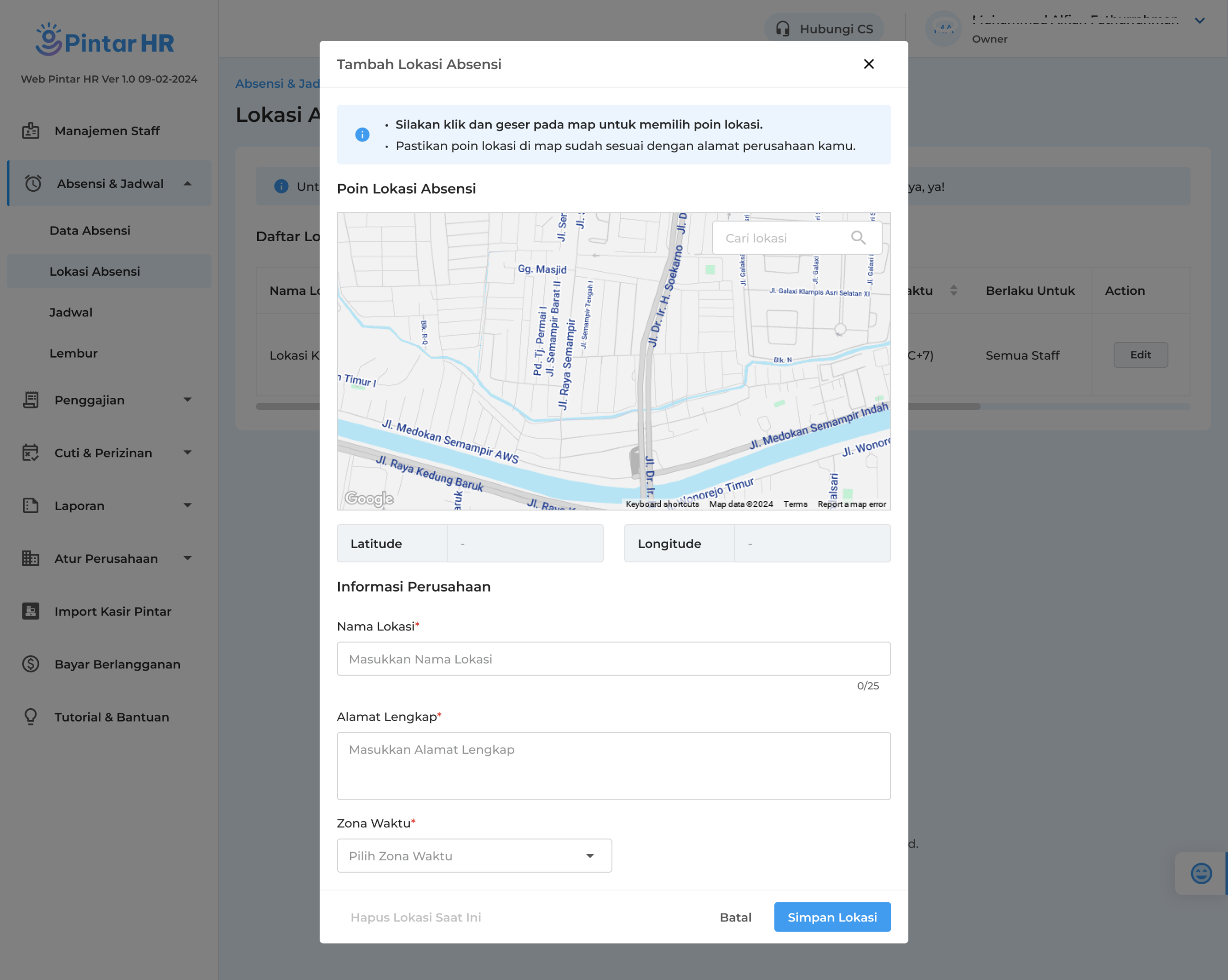This screenshot has height=980, width=1228.
Task: Open the Pilih Zona Waktu dropdown
Action: [x=474, y=856]
